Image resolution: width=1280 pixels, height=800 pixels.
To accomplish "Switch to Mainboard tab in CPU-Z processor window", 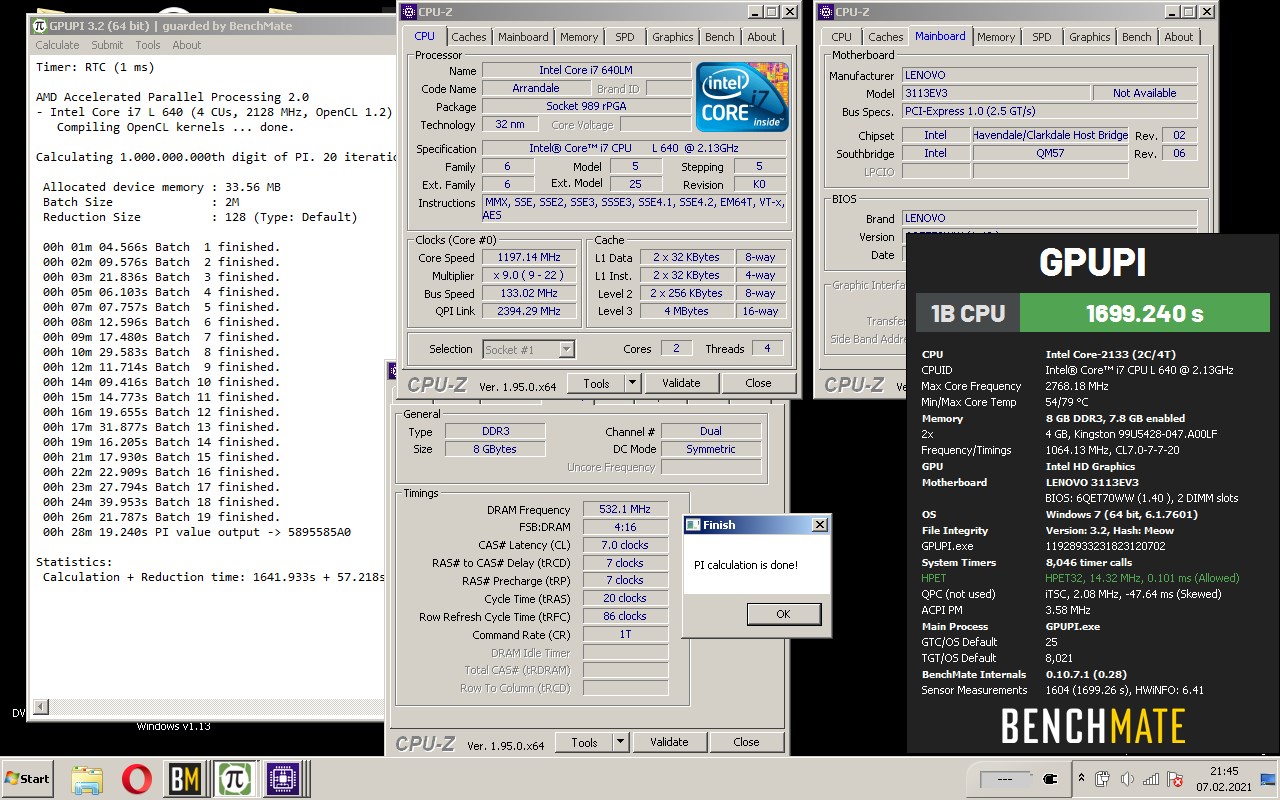I will pyautogui.click(x=524, y=37).
